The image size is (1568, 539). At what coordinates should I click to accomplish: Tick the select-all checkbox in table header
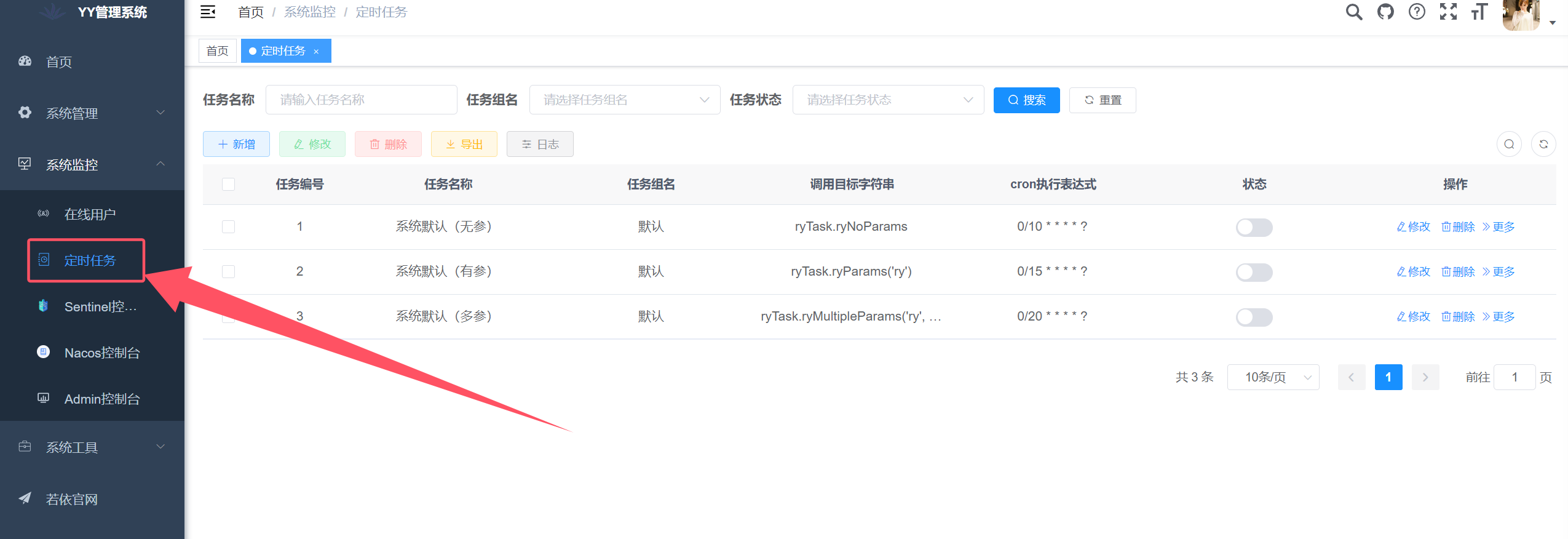point(229,185)
